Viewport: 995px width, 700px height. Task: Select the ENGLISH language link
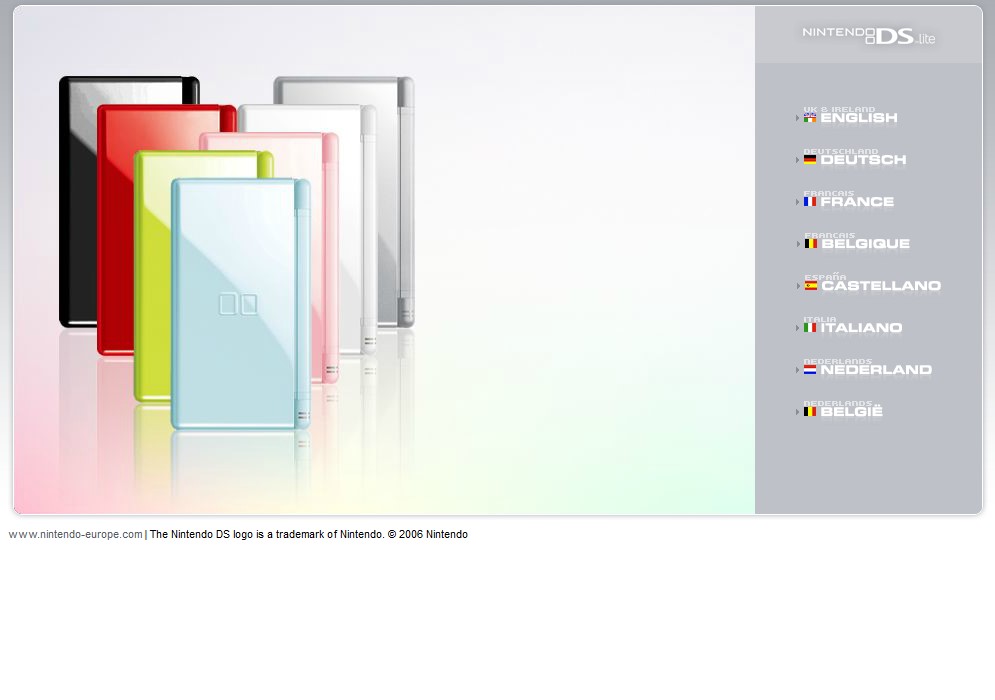click(x=859, y=118)
